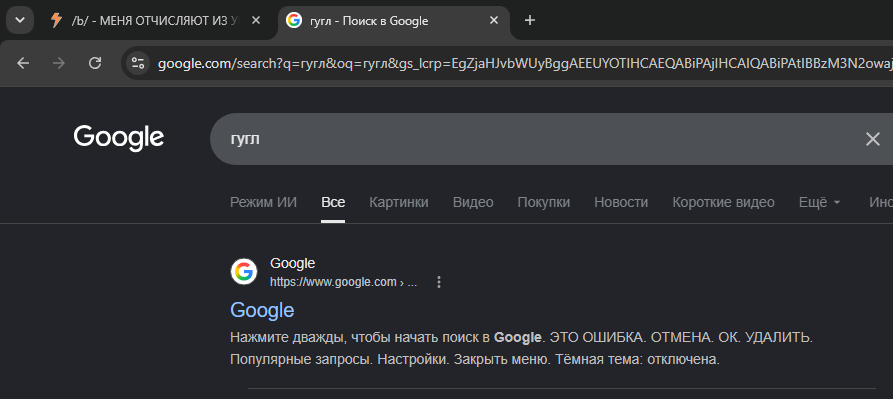Click the Google favicon of first result
The width and height of the screenshot is (893, 399).
click(244, 272)
